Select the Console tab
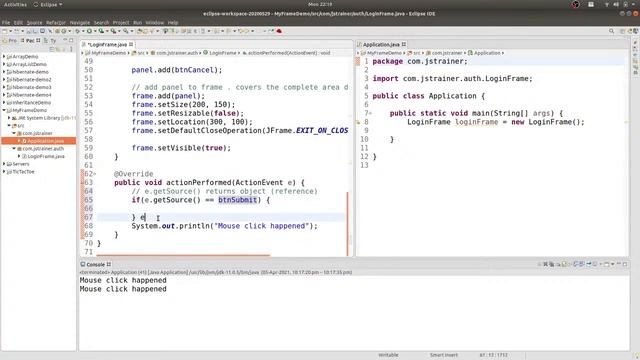Screen dimensions: 640x360 click(x=96, y=264)
